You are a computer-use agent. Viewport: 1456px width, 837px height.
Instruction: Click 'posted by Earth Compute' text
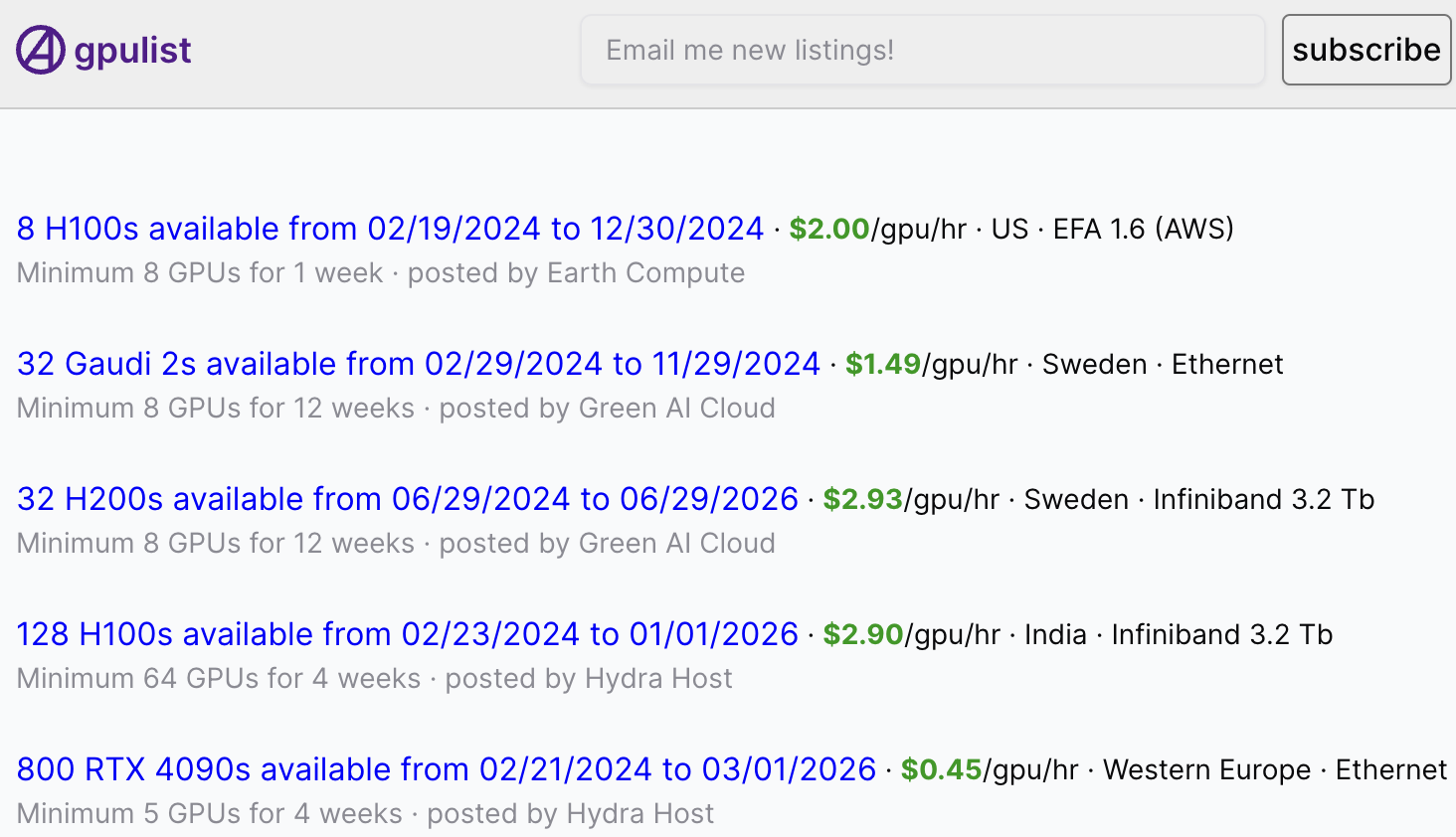576,272
